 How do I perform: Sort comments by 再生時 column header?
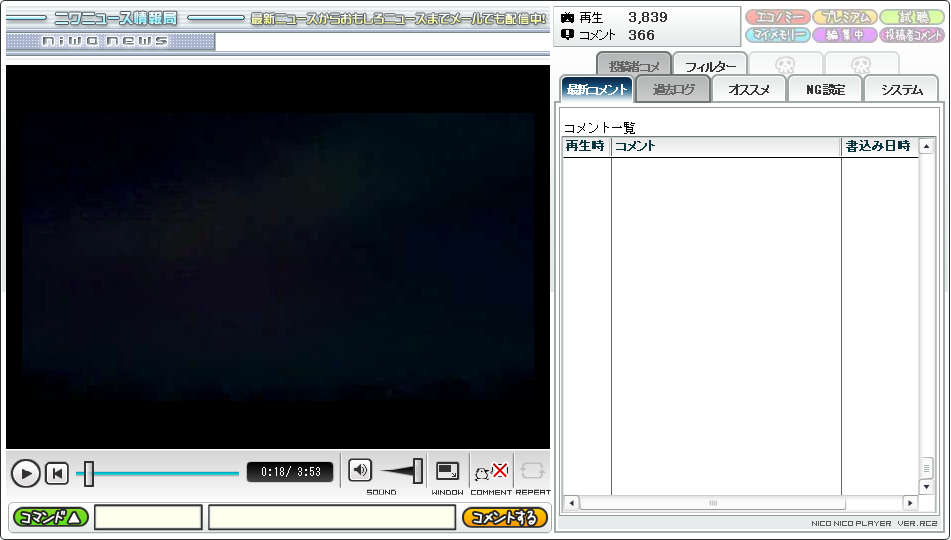pos(586,146)
